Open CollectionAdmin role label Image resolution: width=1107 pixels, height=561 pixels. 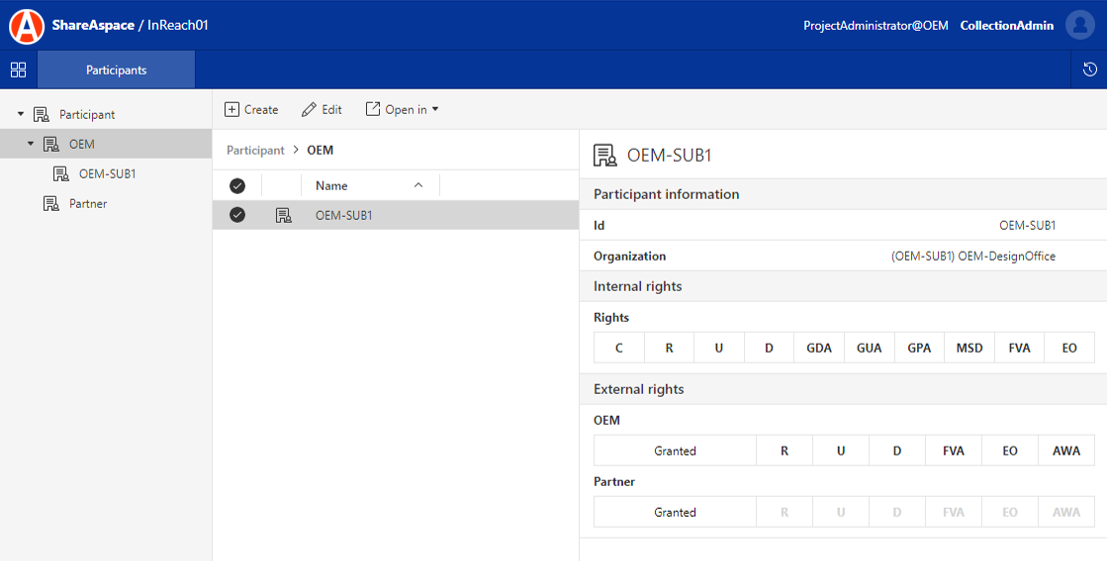coord(1007,25)
